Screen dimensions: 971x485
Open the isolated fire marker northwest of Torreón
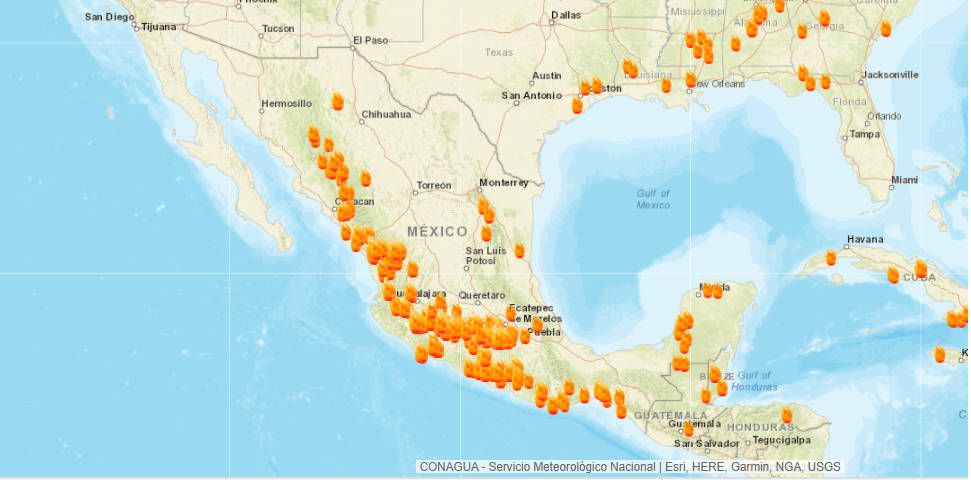[366, 178]
